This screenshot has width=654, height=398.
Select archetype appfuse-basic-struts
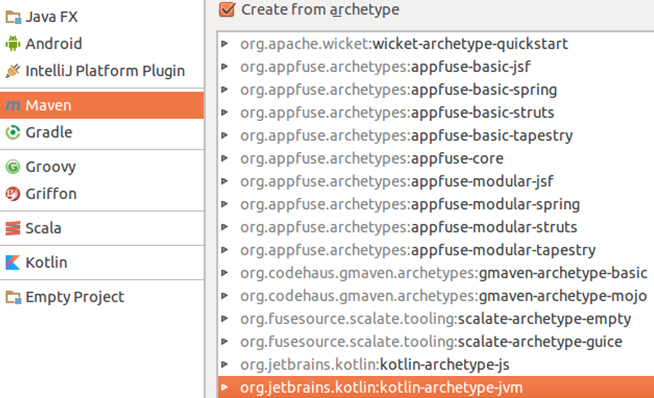click(397, 113)
